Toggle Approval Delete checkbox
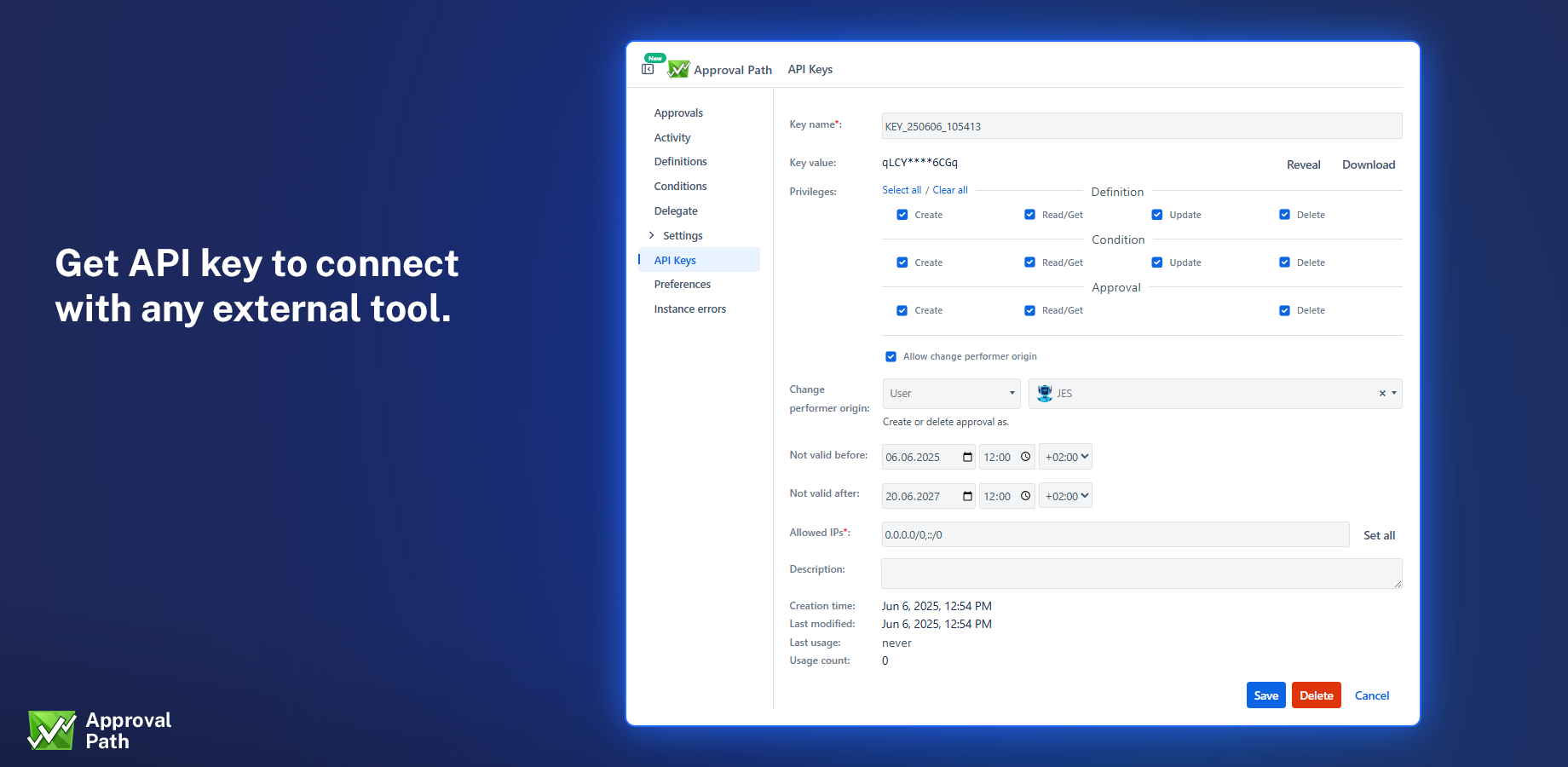The width and height of the screenshot is (1568, 767). pos(1284,310)
